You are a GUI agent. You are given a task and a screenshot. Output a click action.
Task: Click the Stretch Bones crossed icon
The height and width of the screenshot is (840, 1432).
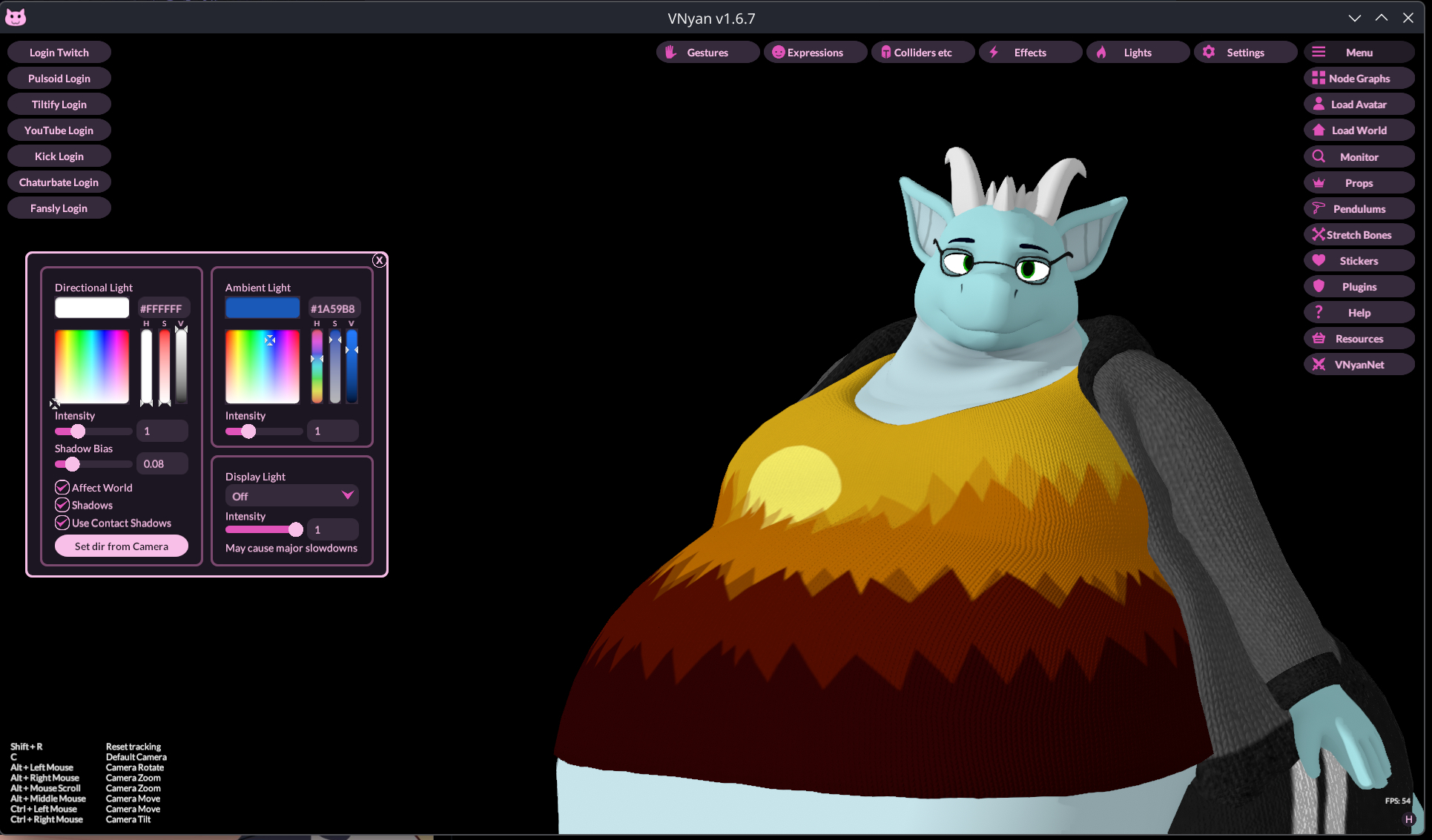[1319, 234]
